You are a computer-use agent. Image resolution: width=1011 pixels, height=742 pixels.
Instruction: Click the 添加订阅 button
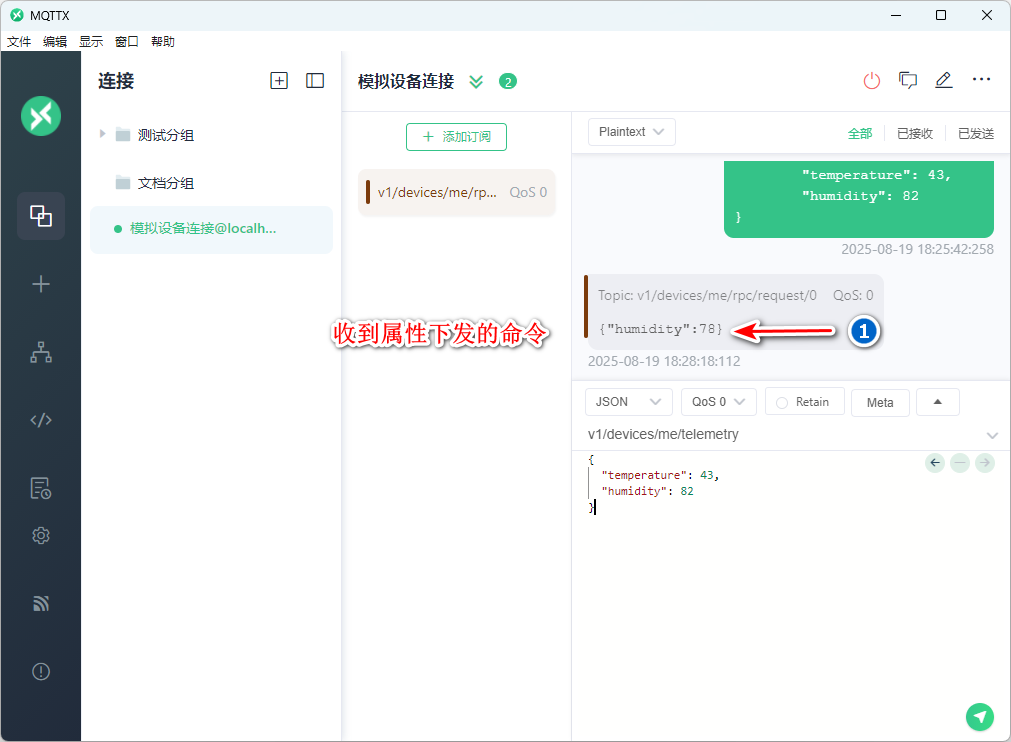tap(456, 137)
